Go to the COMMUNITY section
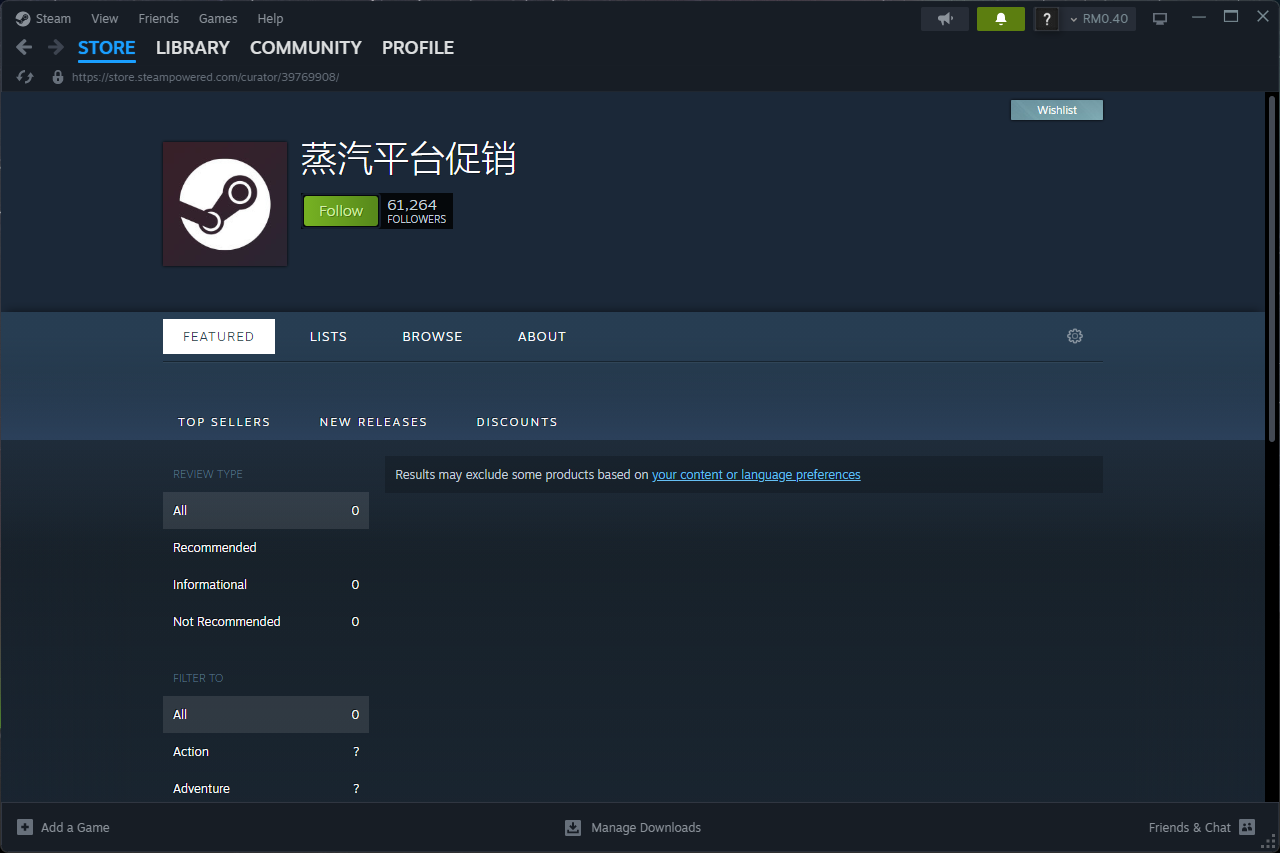This screenshot has width=1280, height=853. [x=306, y=48]
